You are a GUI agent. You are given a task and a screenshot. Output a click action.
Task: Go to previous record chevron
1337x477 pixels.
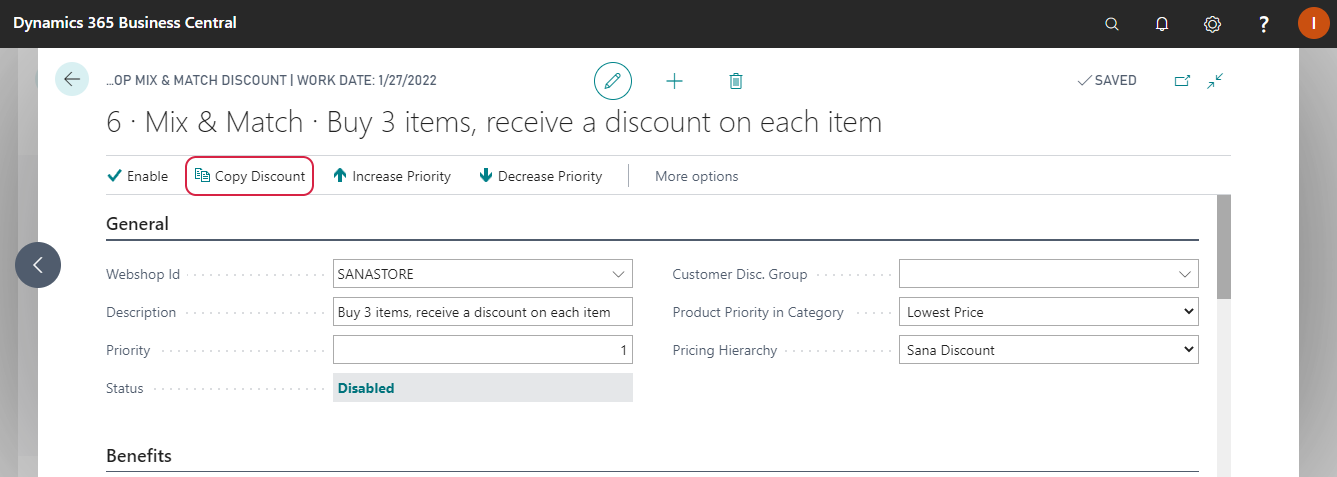click(38, 265)
